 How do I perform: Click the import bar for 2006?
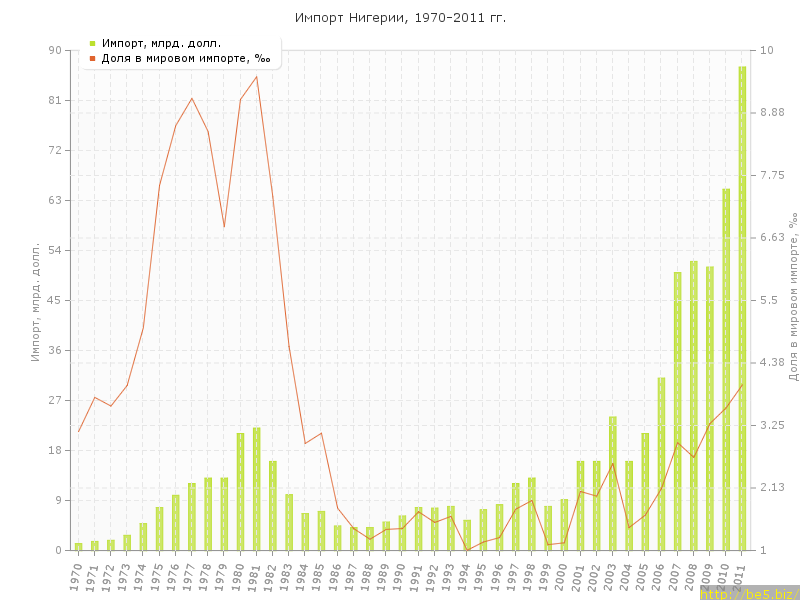(x=661, y=464)
